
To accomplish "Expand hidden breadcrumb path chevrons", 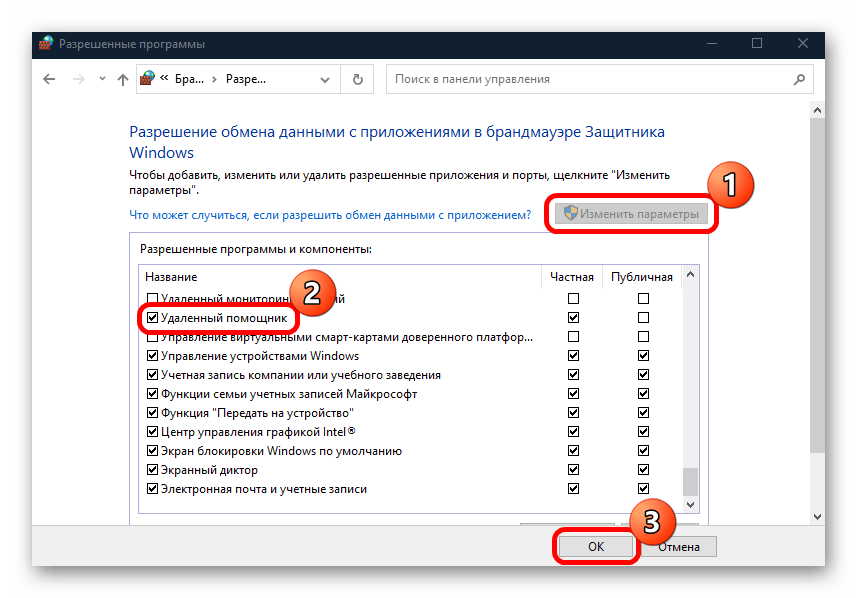I will [x=164, y=78].
